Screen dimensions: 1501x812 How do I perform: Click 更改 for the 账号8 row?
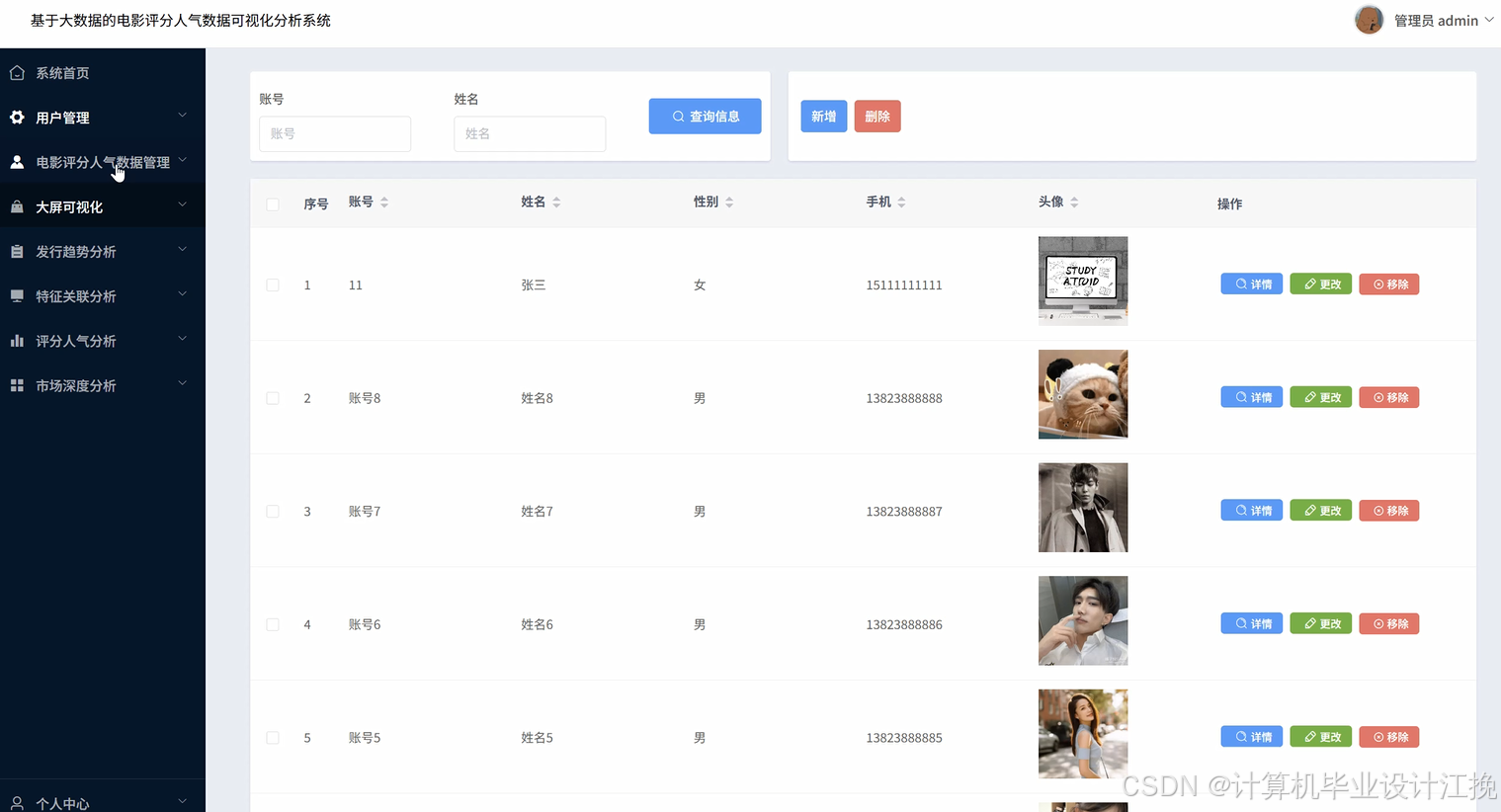pos(1321,398)
